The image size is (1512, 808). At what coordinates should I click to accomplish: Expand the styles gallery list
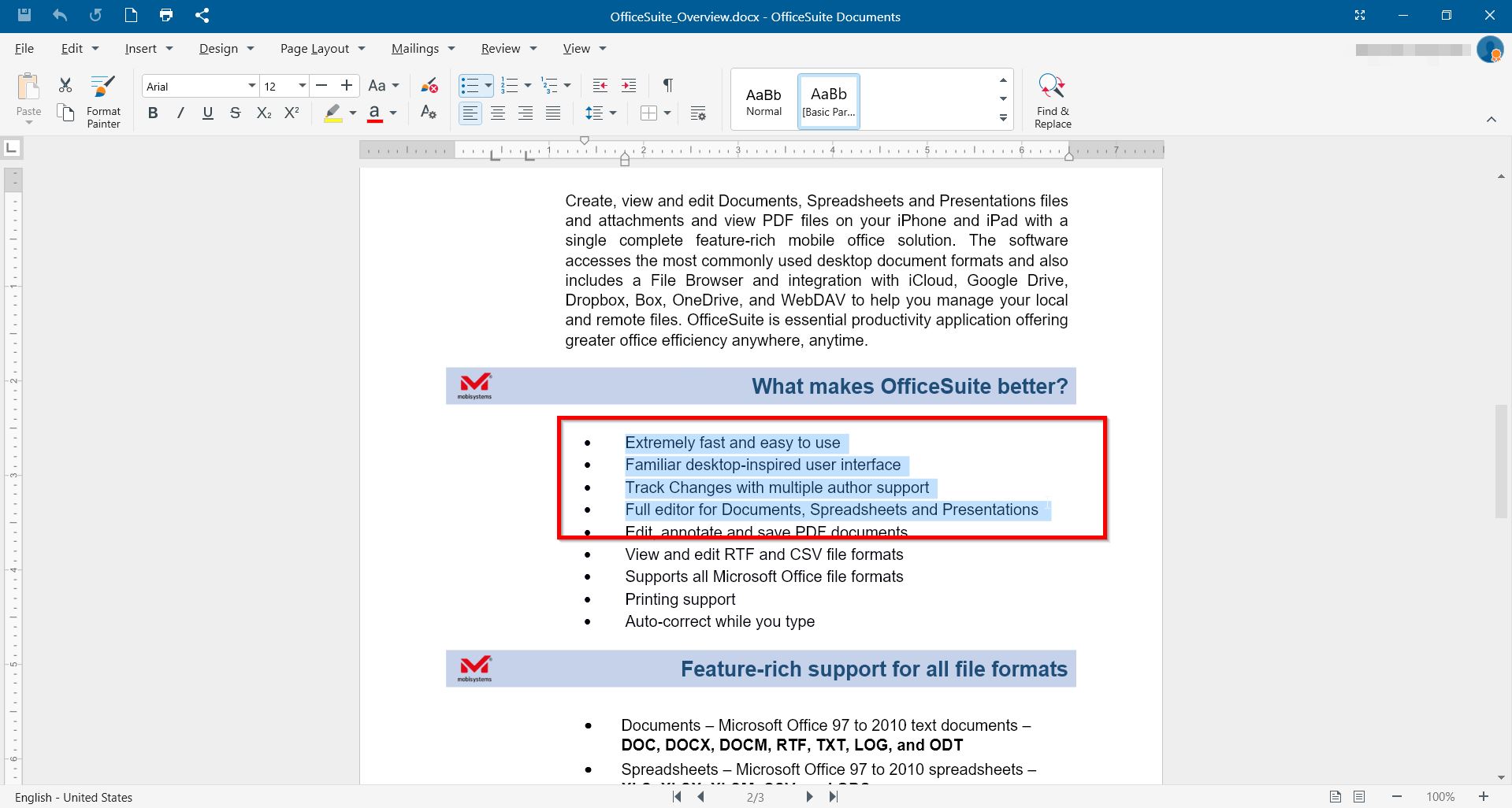point(1003,118)
